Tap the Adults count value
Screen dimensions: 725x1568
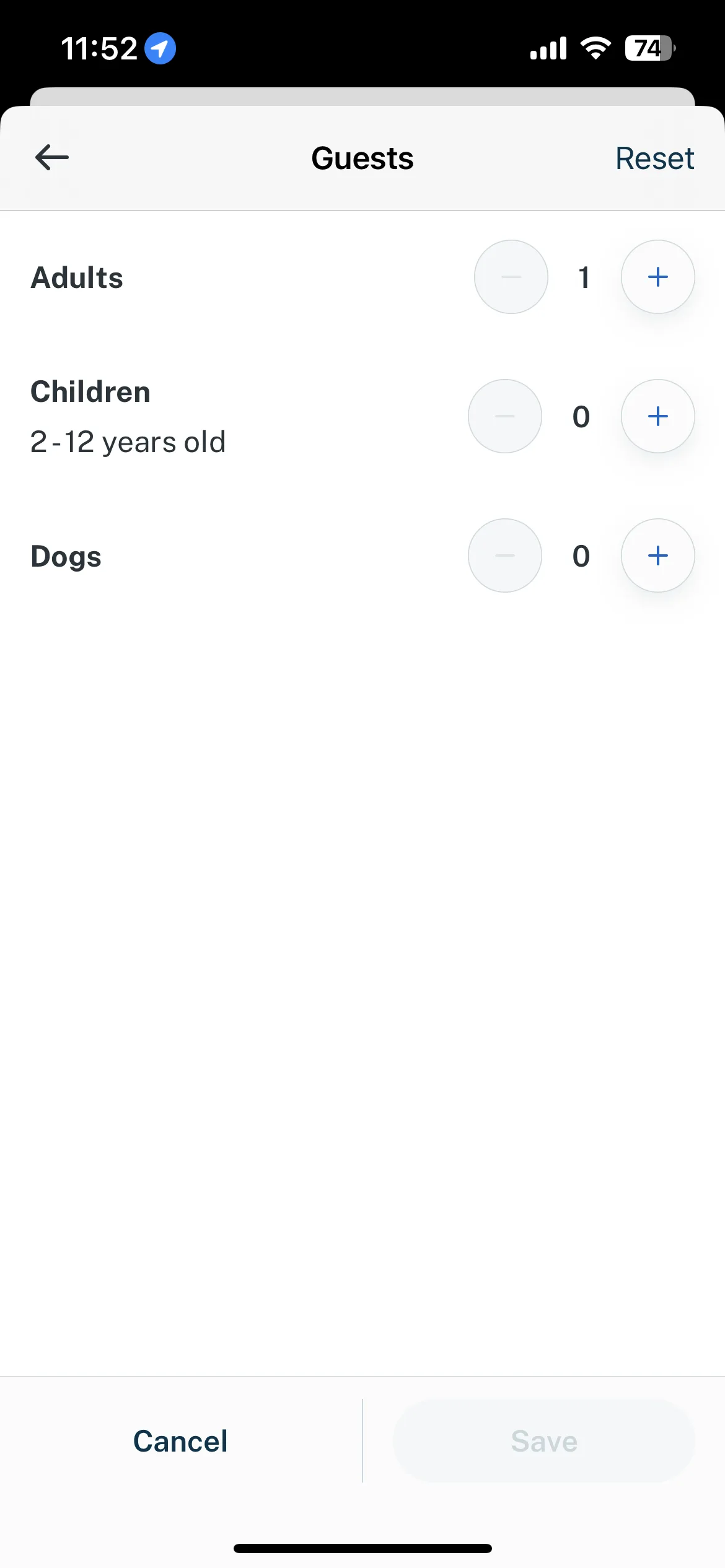tap(584, 277)
